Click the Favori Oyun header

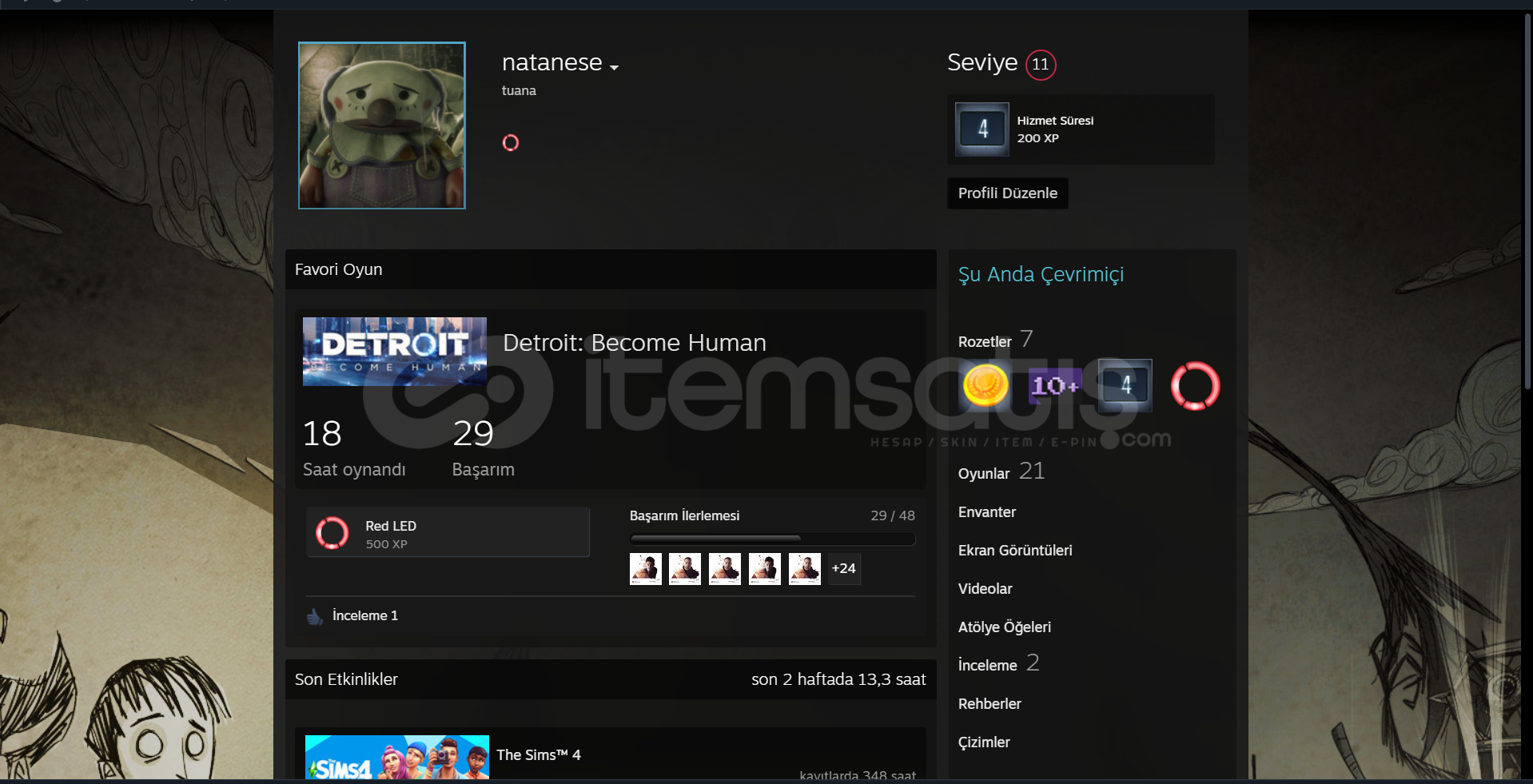(x=338, y=269)
